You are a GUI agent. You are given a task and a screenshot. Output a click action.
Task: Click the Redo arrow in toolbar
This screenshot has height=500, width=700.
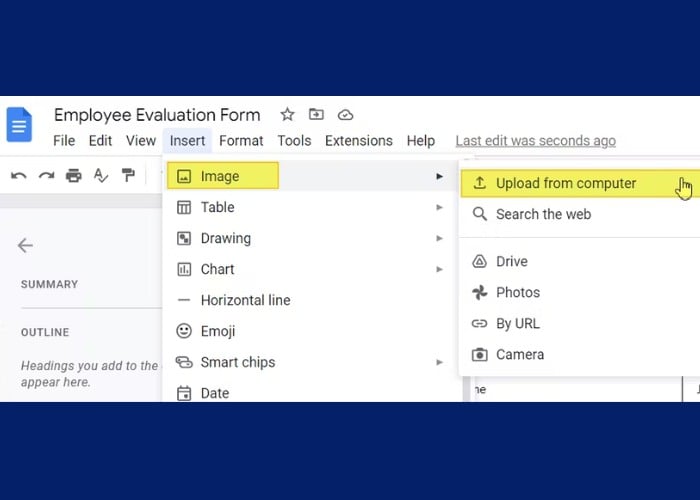pos(46,176)
